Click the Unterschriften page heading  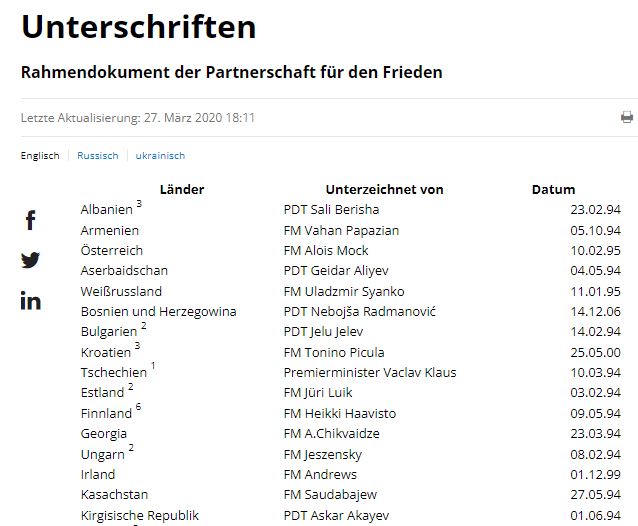coord(138,27)
